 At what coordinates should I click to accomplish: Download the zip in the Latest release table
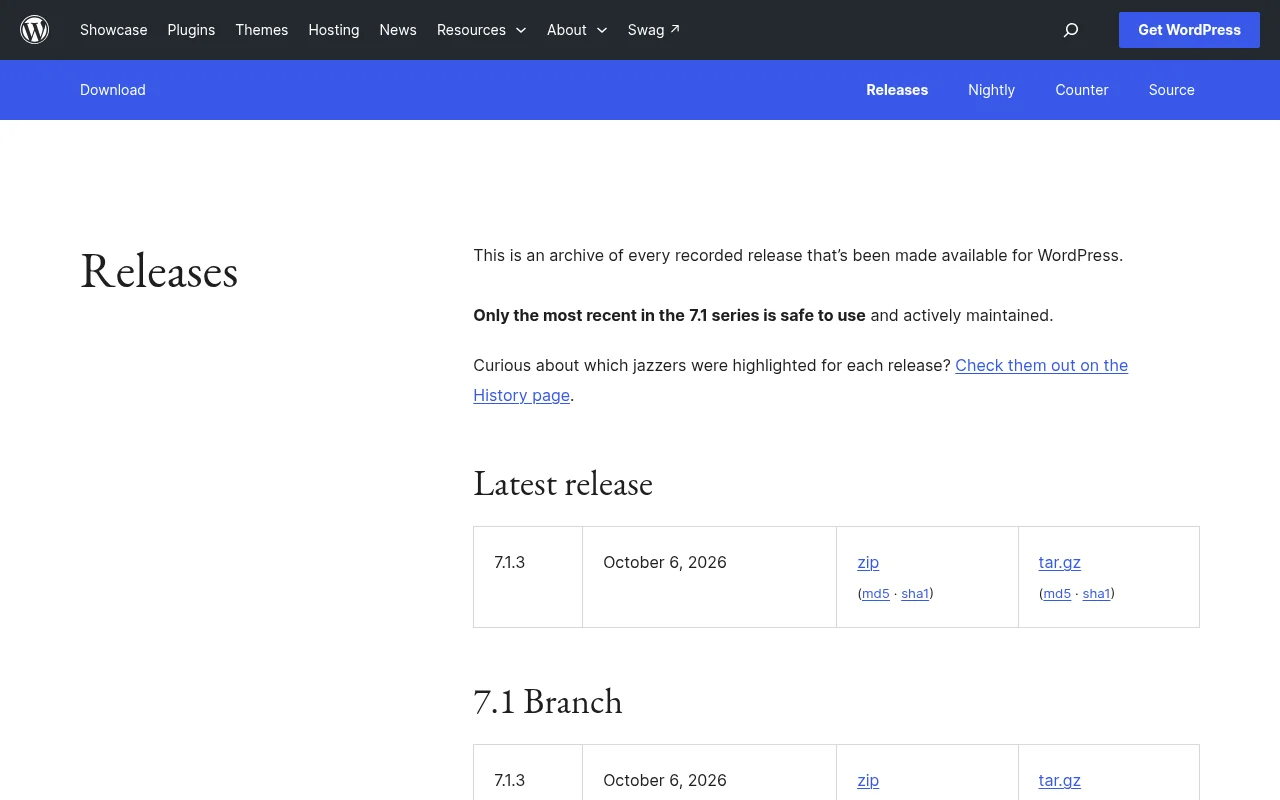pyautogui.click(x=868, y=562)
